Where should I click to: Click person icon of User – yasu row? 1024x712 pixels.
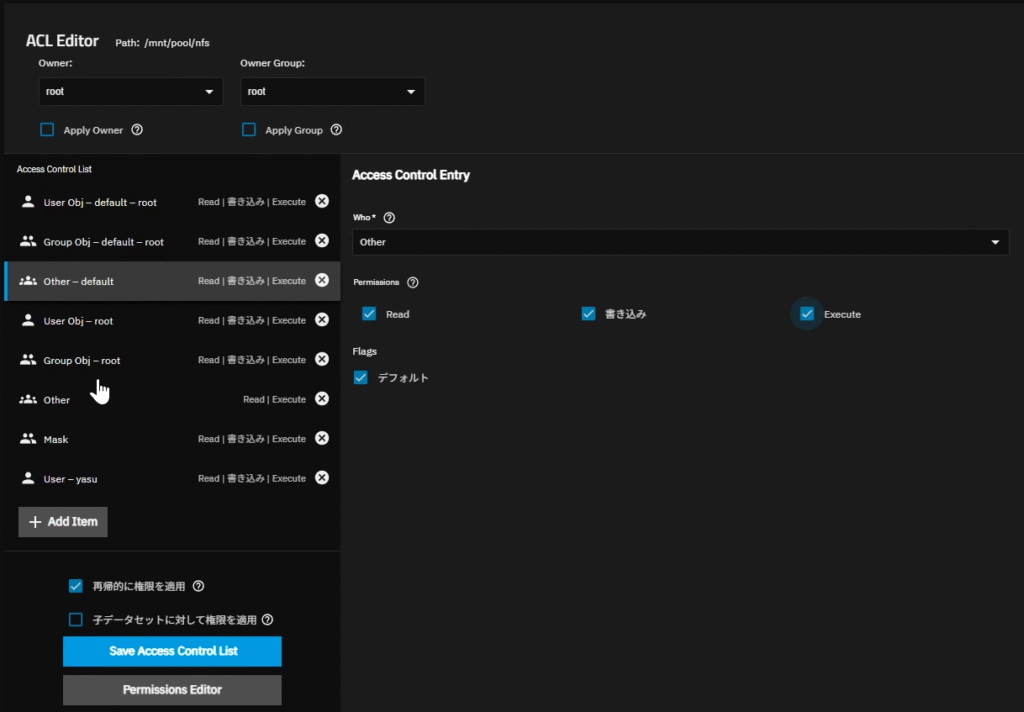[27, 478]
